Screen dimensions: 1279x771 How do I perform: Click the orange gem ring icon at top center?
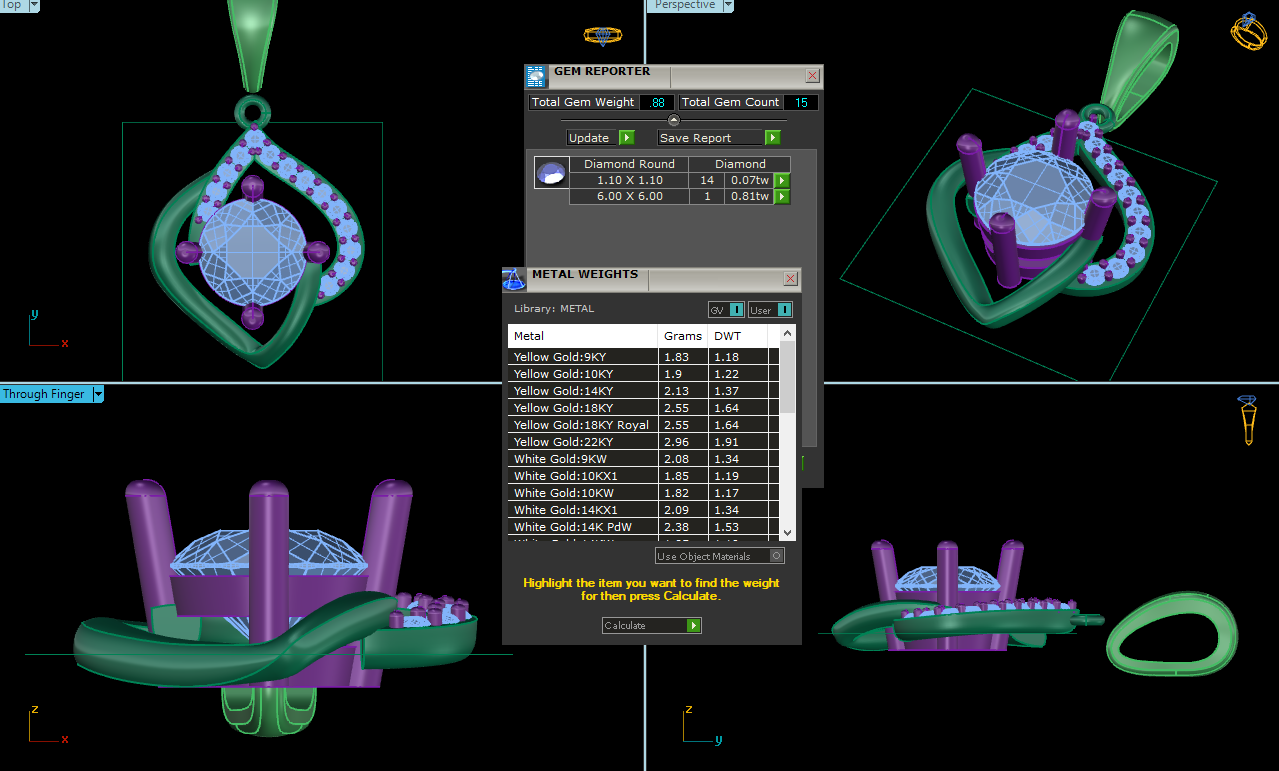point(602,36)
